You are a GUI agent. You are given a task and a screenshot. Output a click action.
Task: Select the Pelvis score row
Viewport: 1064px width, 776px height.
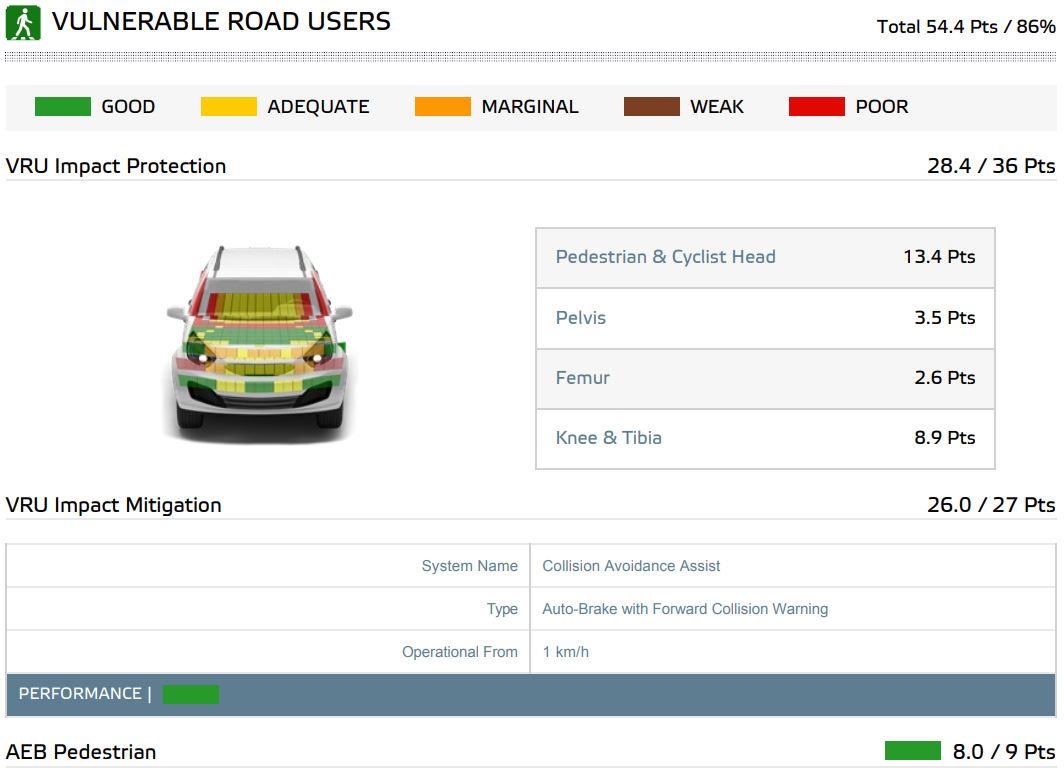[x=765, y=318]
